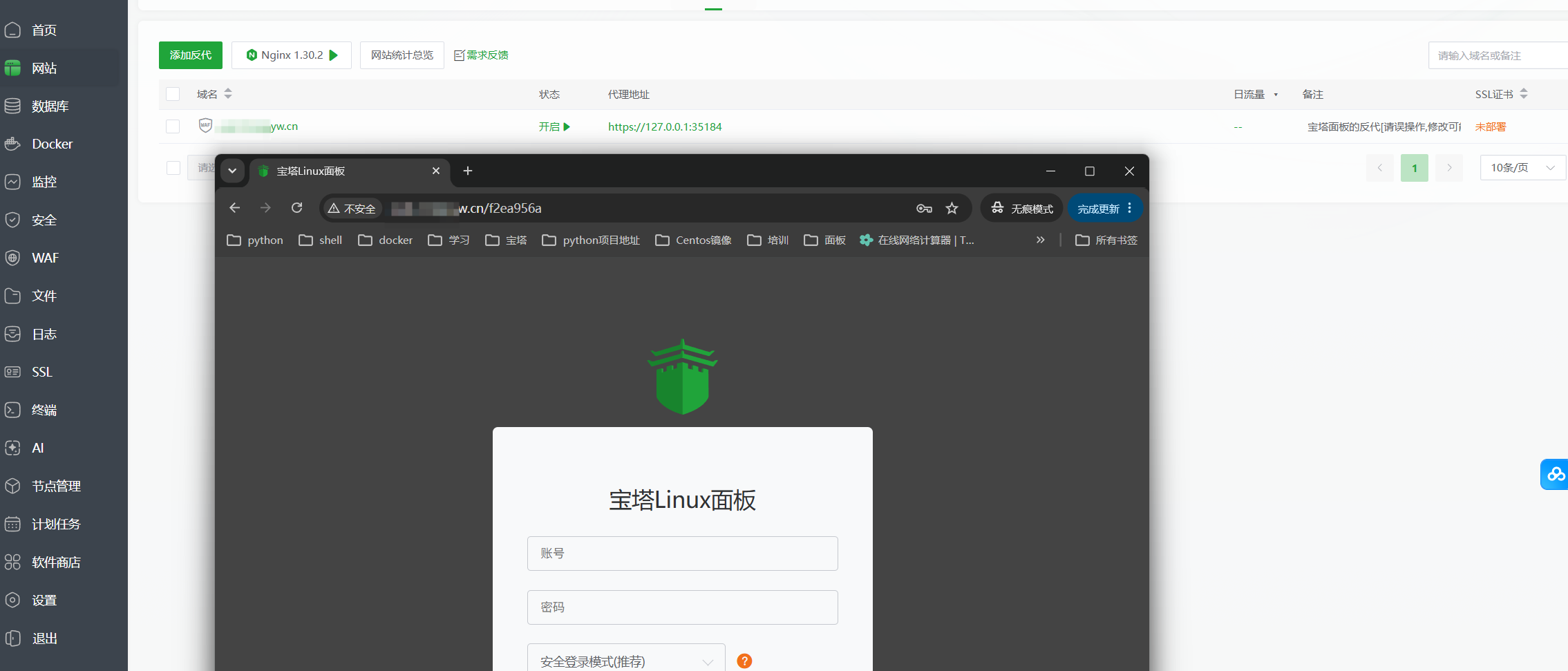The height and width of the screenshot is (671, 1568).
Task: Open the python bookmark folder
Action: [255, 240]
